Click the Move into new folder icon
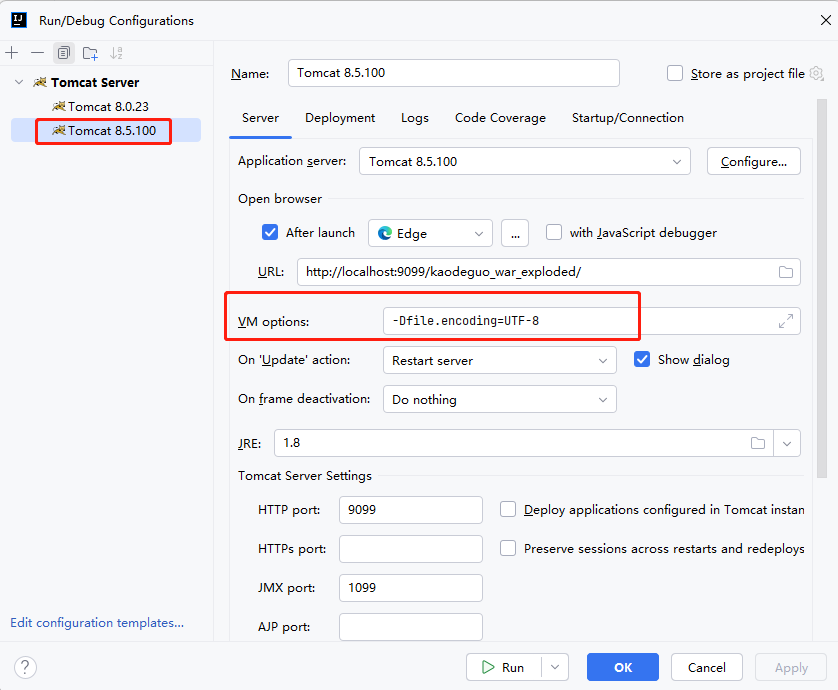 90,53
